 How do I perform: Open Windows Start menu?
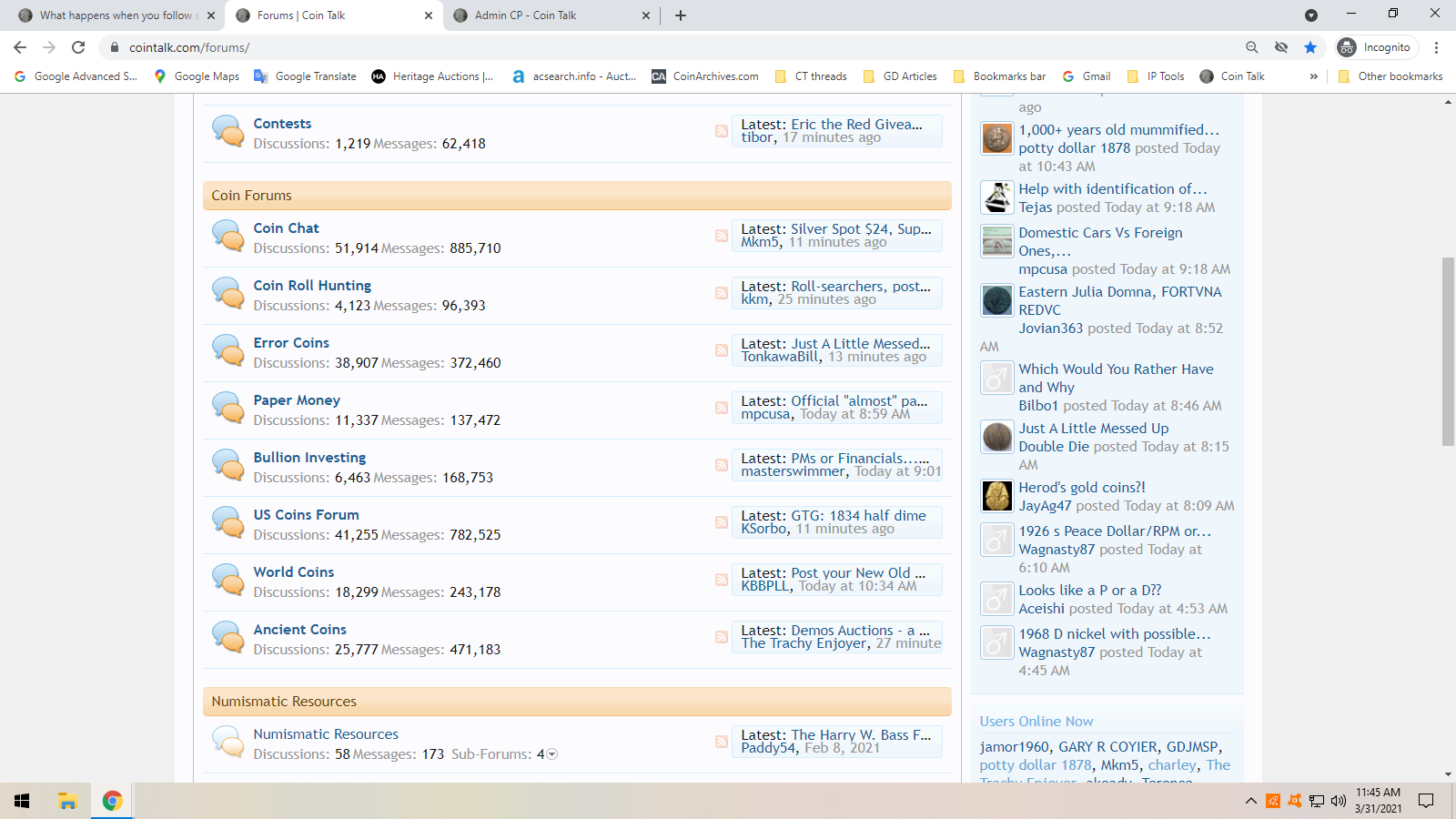tap(22, 801)
